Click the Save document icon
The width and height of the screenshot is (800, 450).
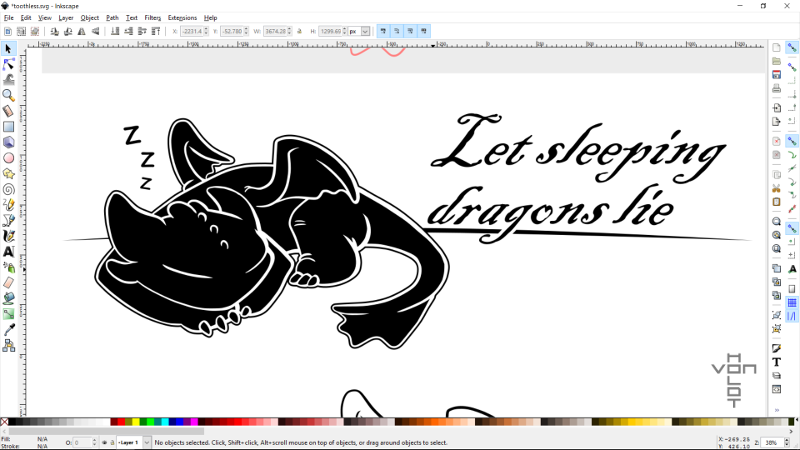(x=777, y=75)
